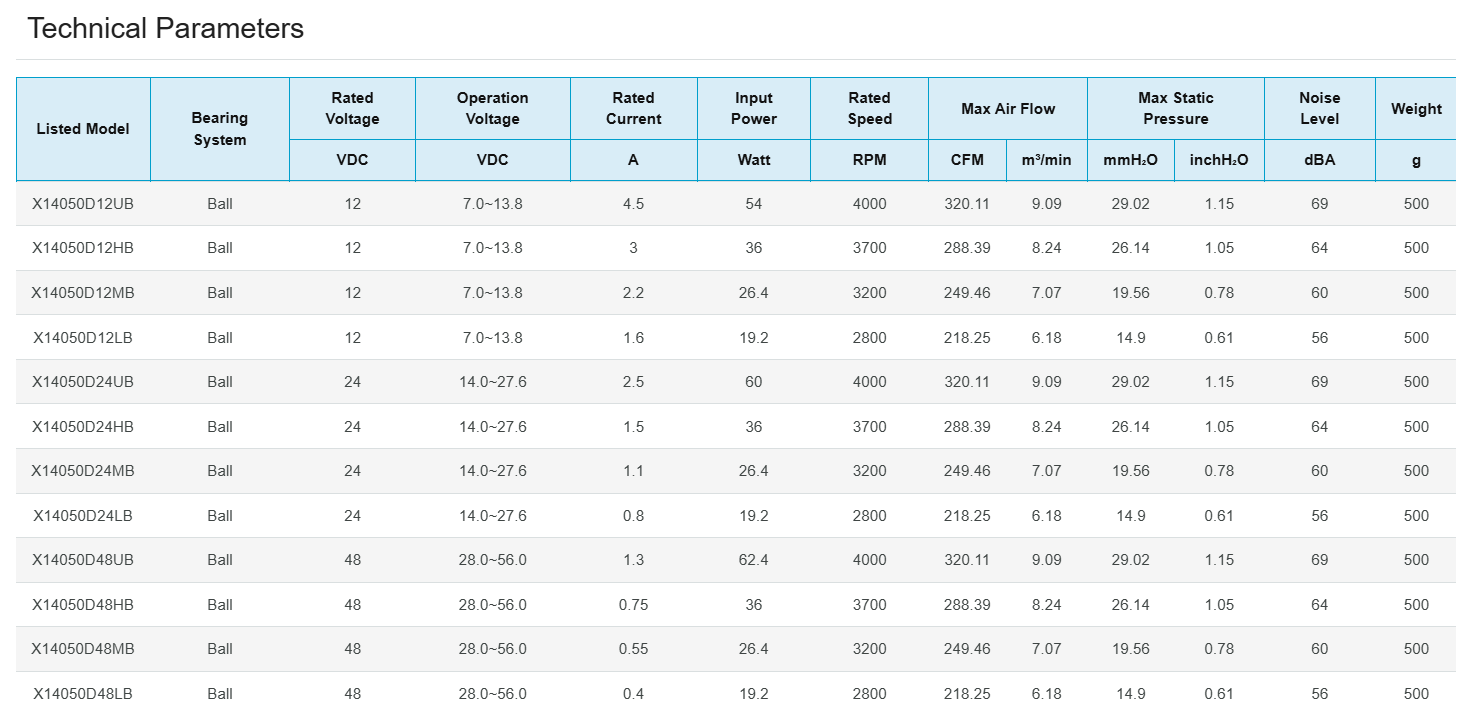Click the Max Air Flow header
Screen dimensions: 1470x714
click(1007, 108)
